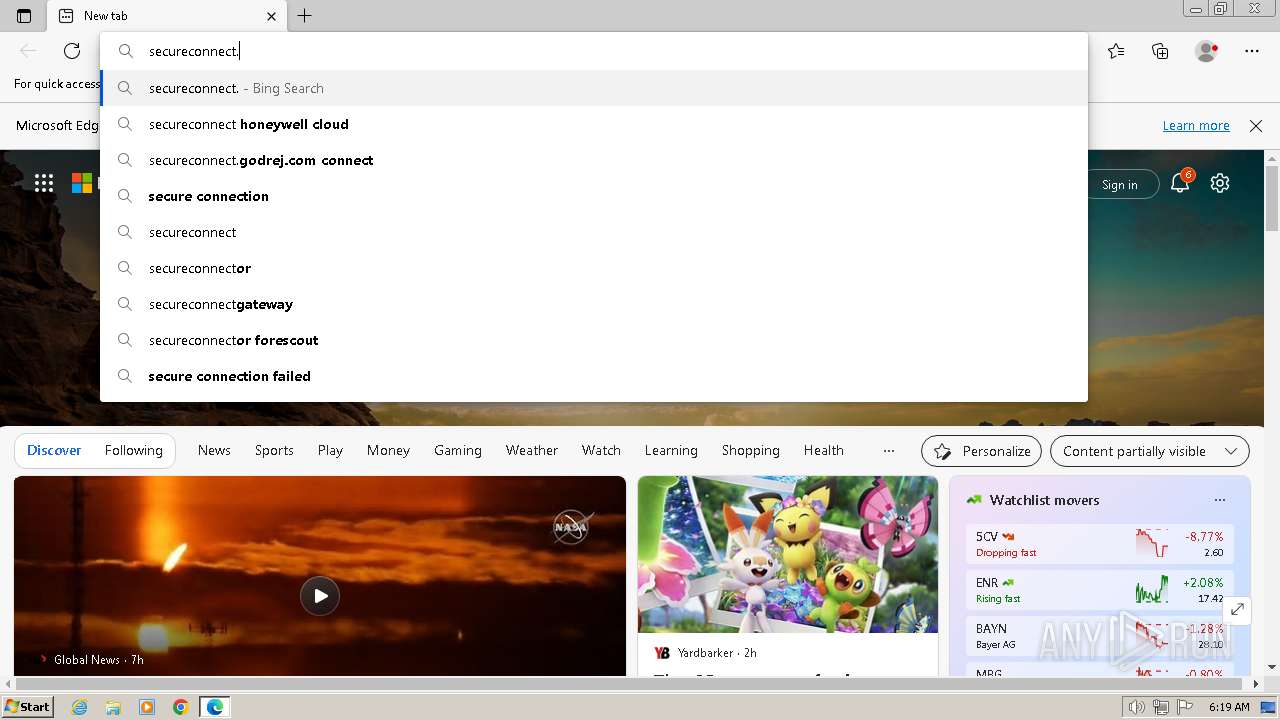Open the Play feed category

tap(330, 451)
